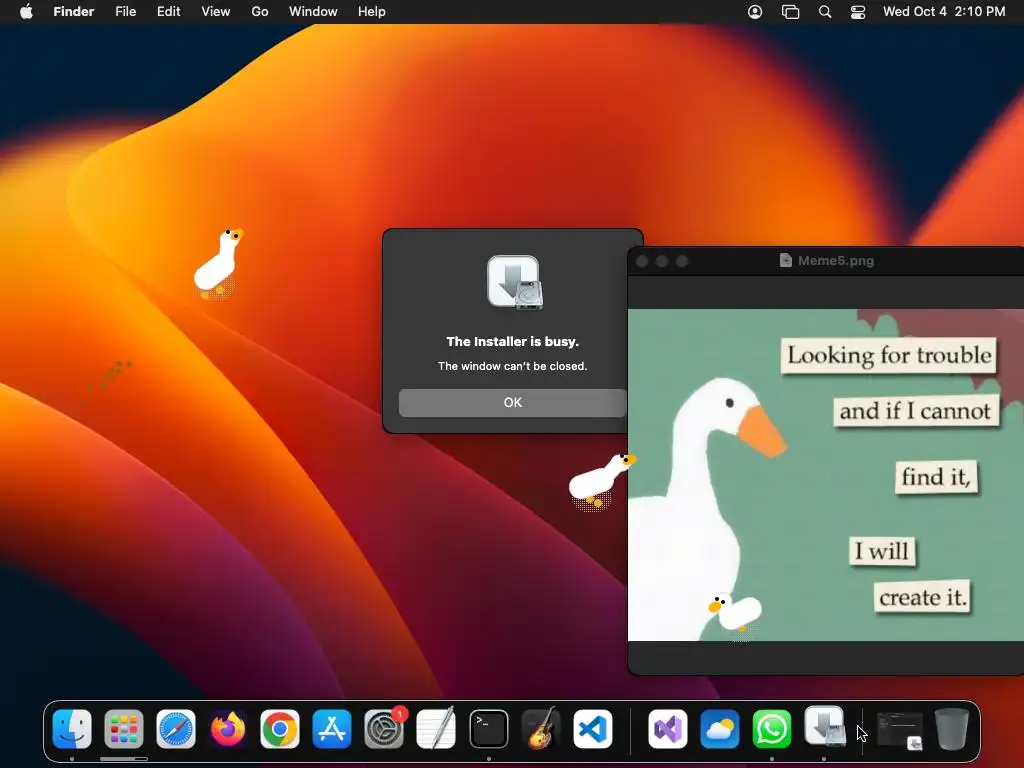Click 'The Installer is busy.' heading

pos(513,342)
